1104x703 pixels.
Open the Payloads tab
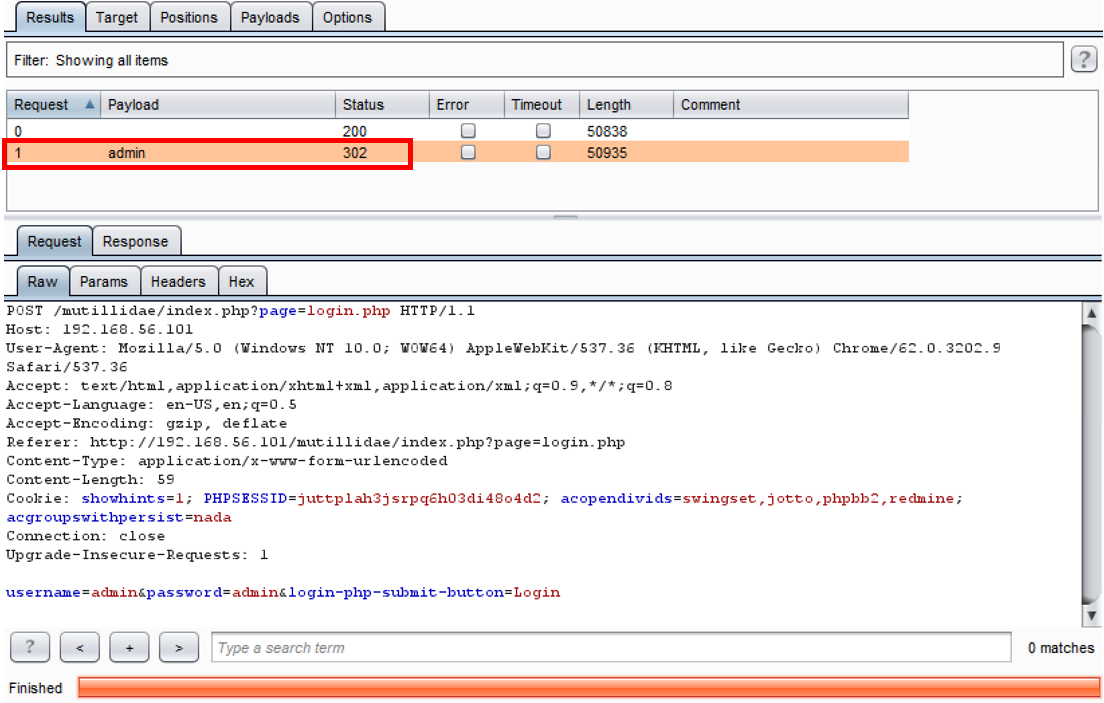point(270,17)
